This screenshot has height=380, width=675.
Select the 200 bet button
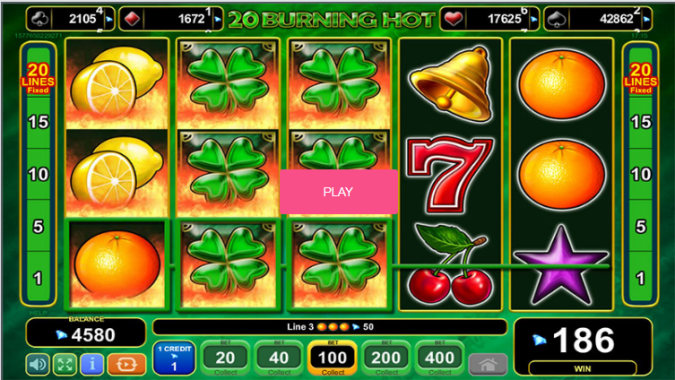tap(386, 358)
